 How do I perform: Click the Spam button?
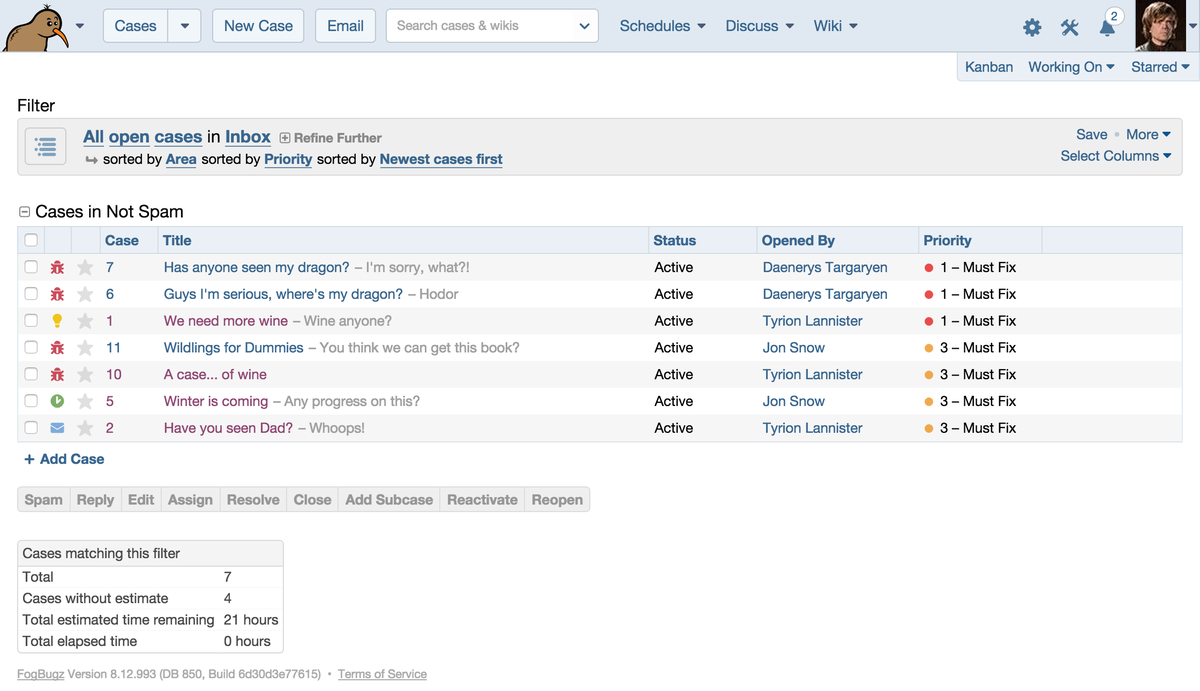click(44, 499)
